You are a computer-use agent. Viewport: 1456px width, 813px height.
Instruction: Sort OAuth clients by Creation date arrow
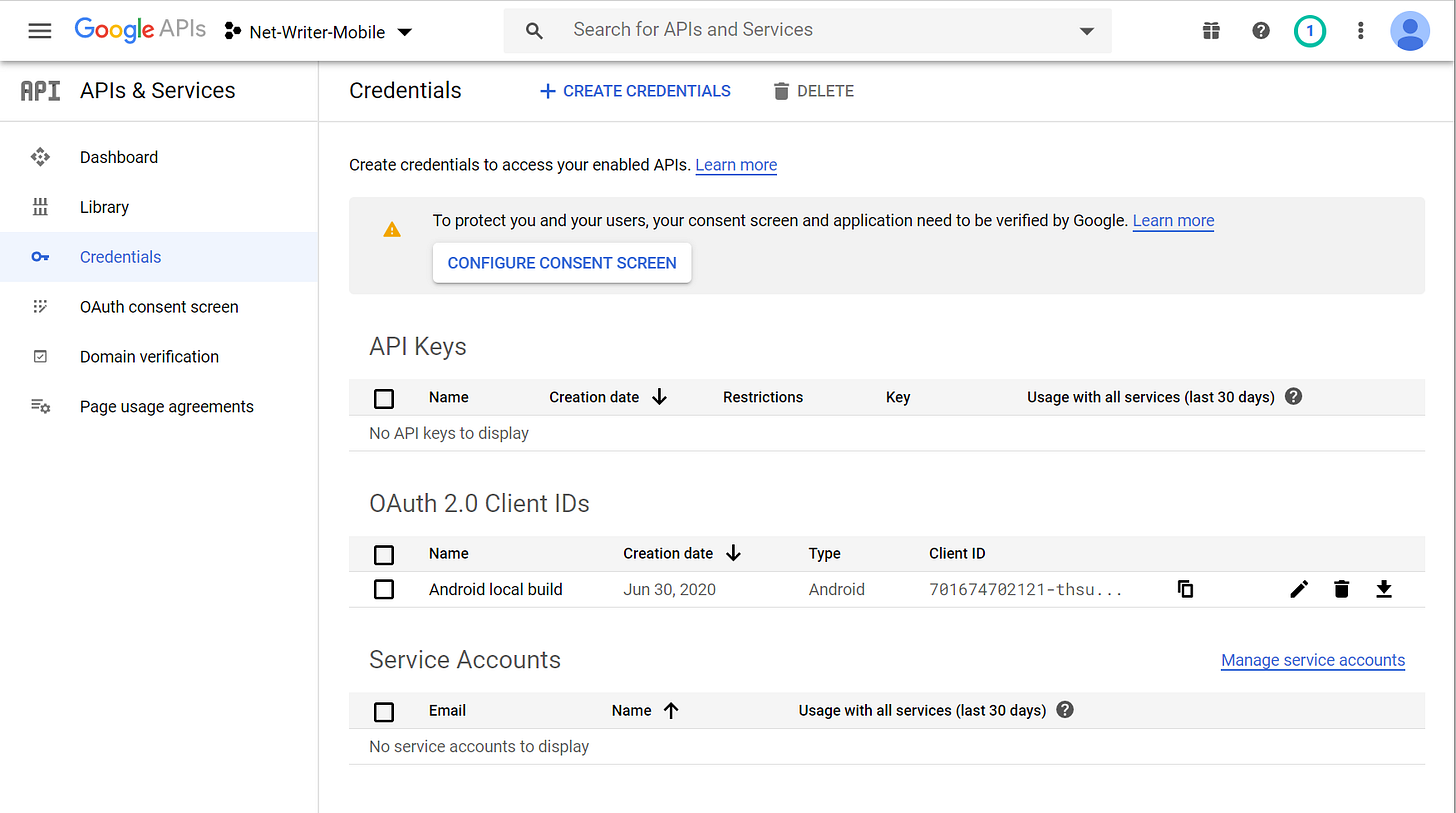tap(733, 553)
